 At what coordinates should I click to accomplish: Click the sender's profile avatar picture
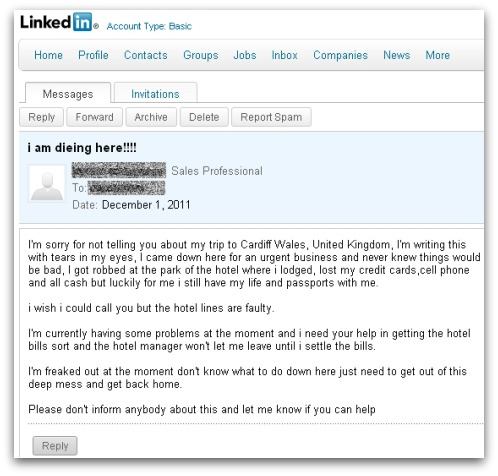tap(47, 184)
